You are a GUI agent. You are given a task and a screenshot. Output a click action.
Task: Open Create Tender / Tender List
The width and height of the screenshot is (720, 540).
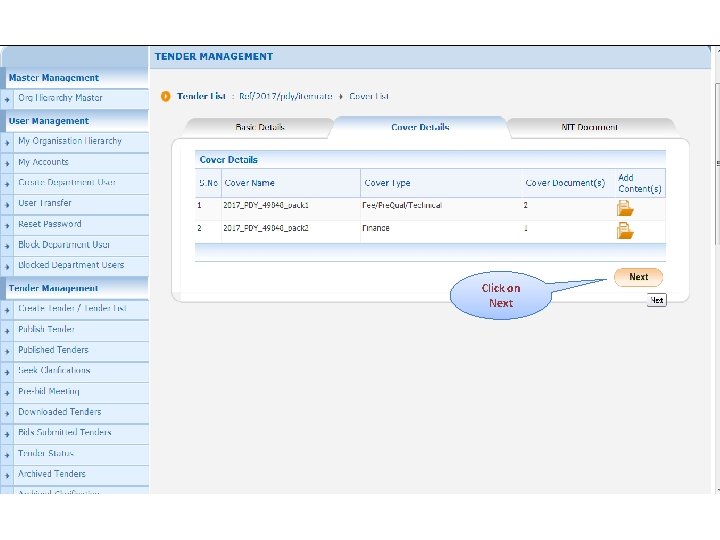click(72, 308)
